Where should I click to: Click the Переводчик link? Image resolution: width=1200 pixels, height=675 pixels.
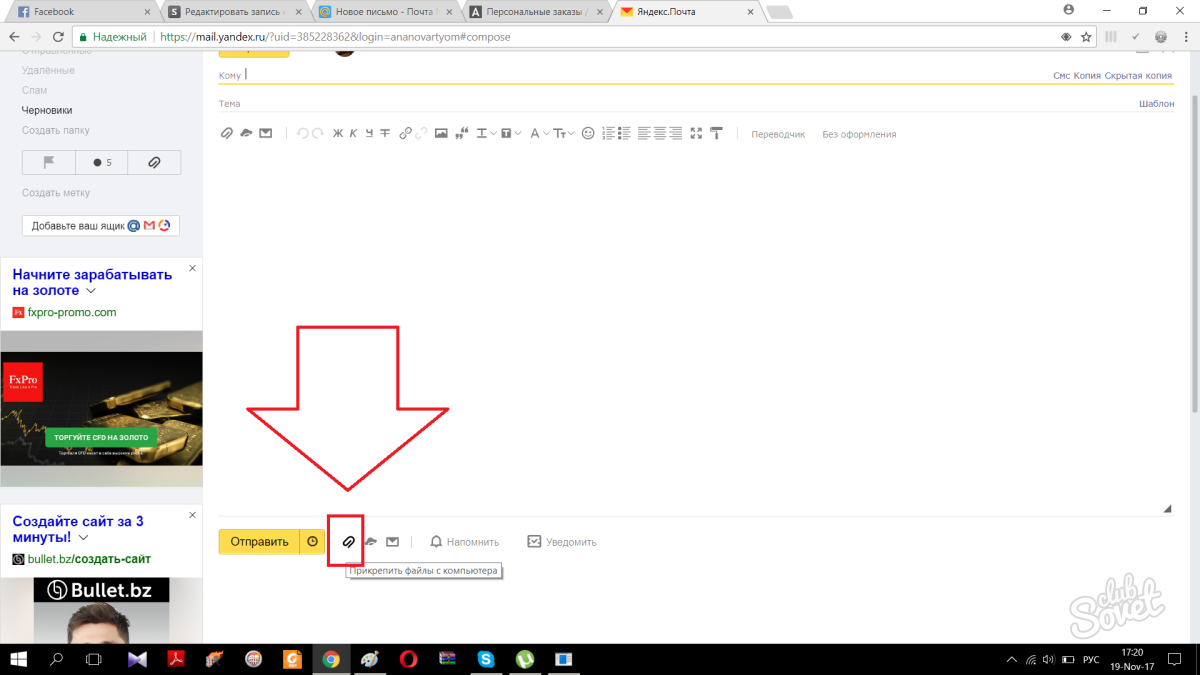pyautogui.click(x=777, y=134)
